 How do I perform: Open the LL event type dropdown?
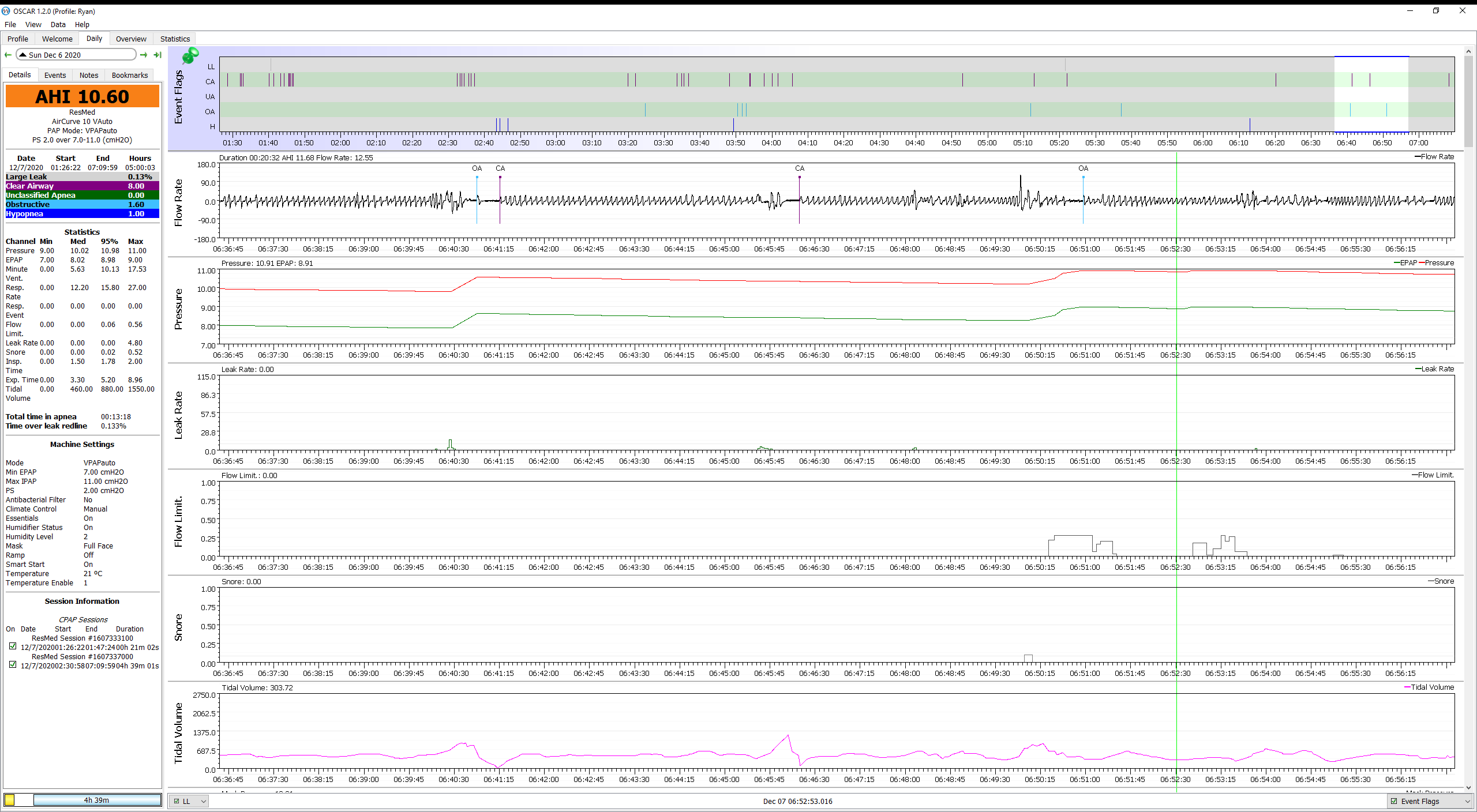pyautogui.click(x=190, y=801)
